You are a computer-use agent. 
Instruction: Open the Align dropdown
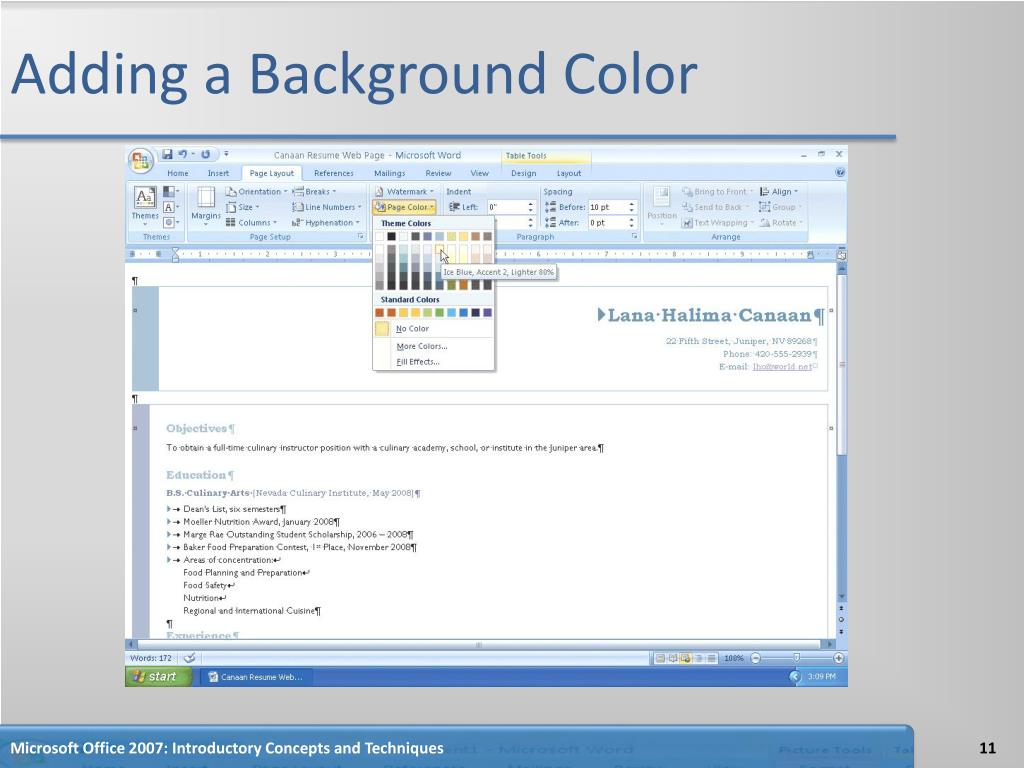(x=779, y=191)
